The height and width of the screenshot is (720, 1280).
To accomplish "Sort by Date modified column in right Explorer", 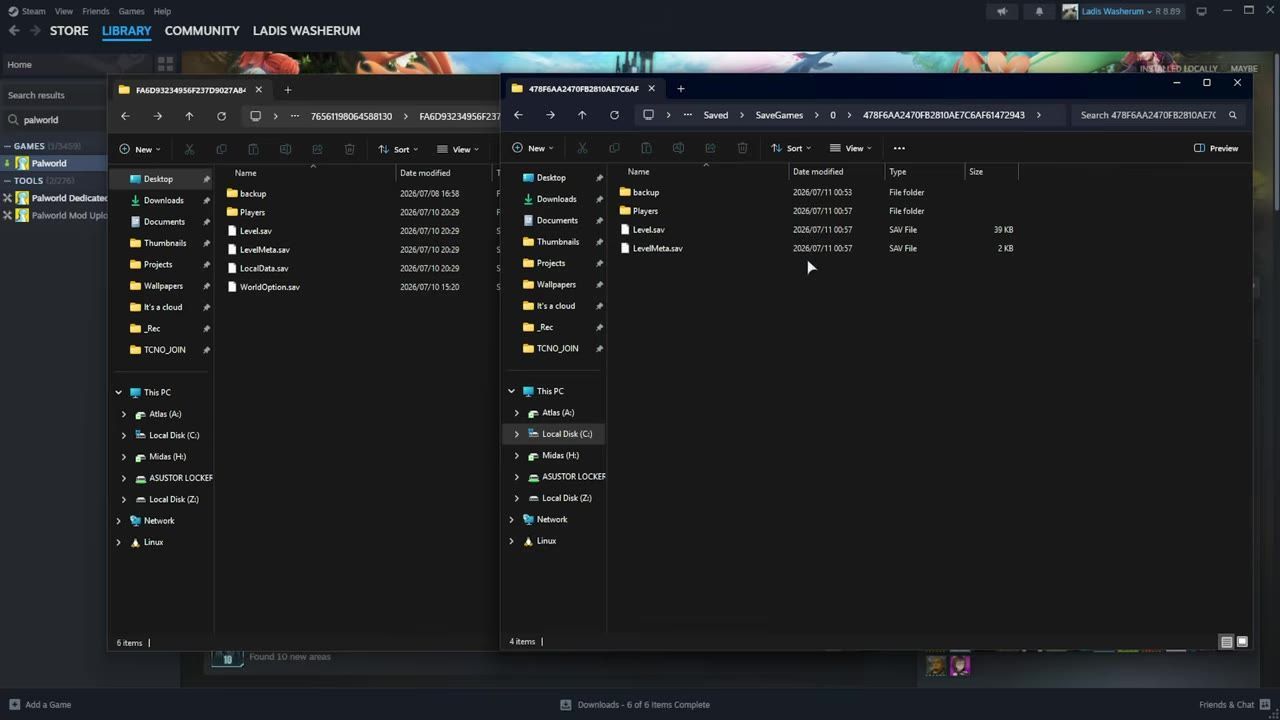I will point(818,171).
